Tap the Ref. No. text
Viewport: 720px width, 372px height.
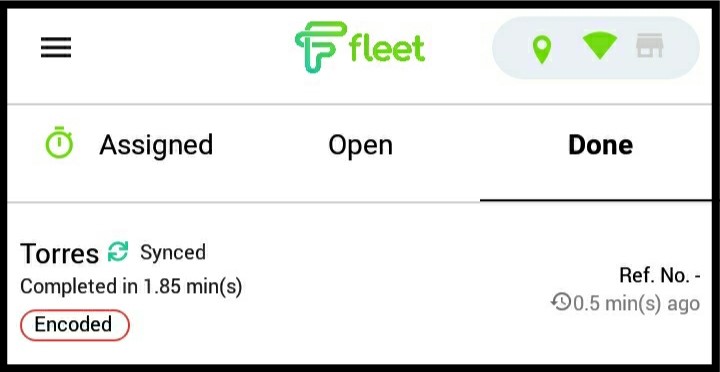pos(660,276)
